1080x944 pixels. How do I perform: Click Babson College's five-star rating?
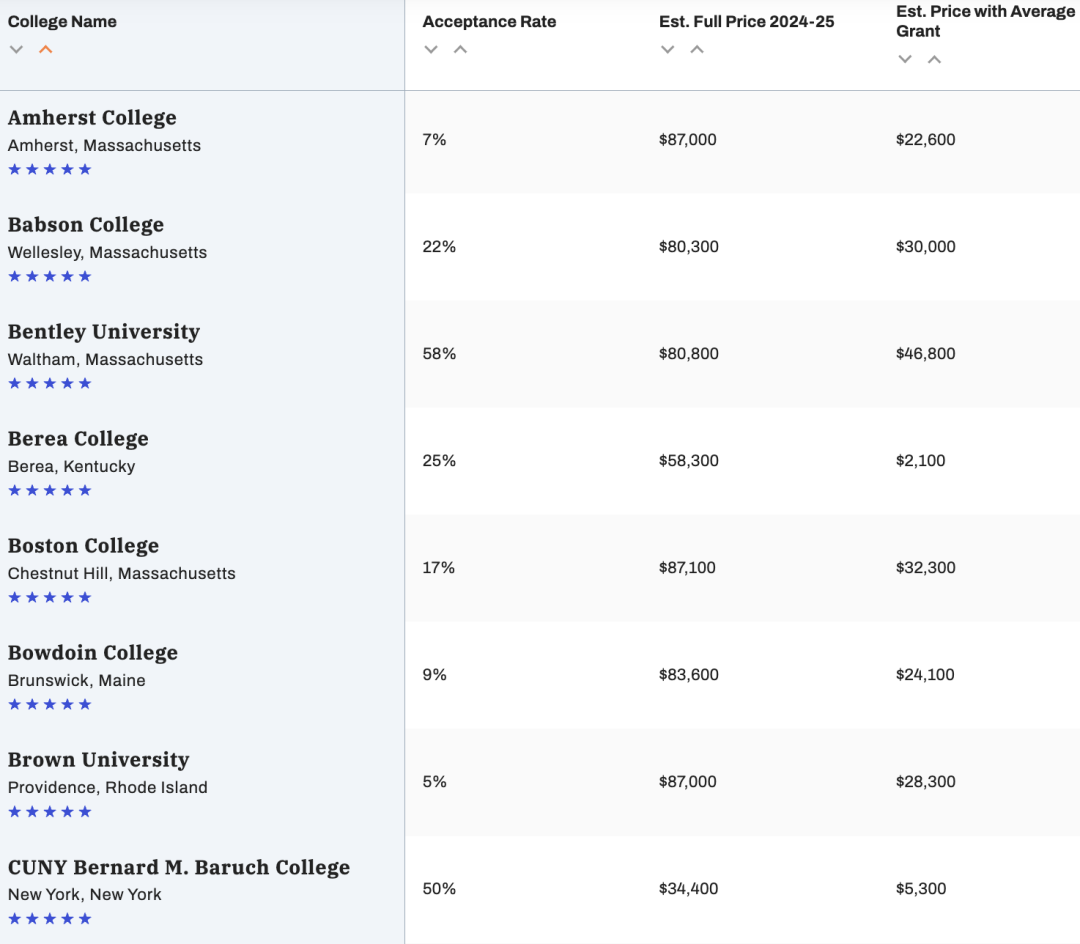[50, 276]
